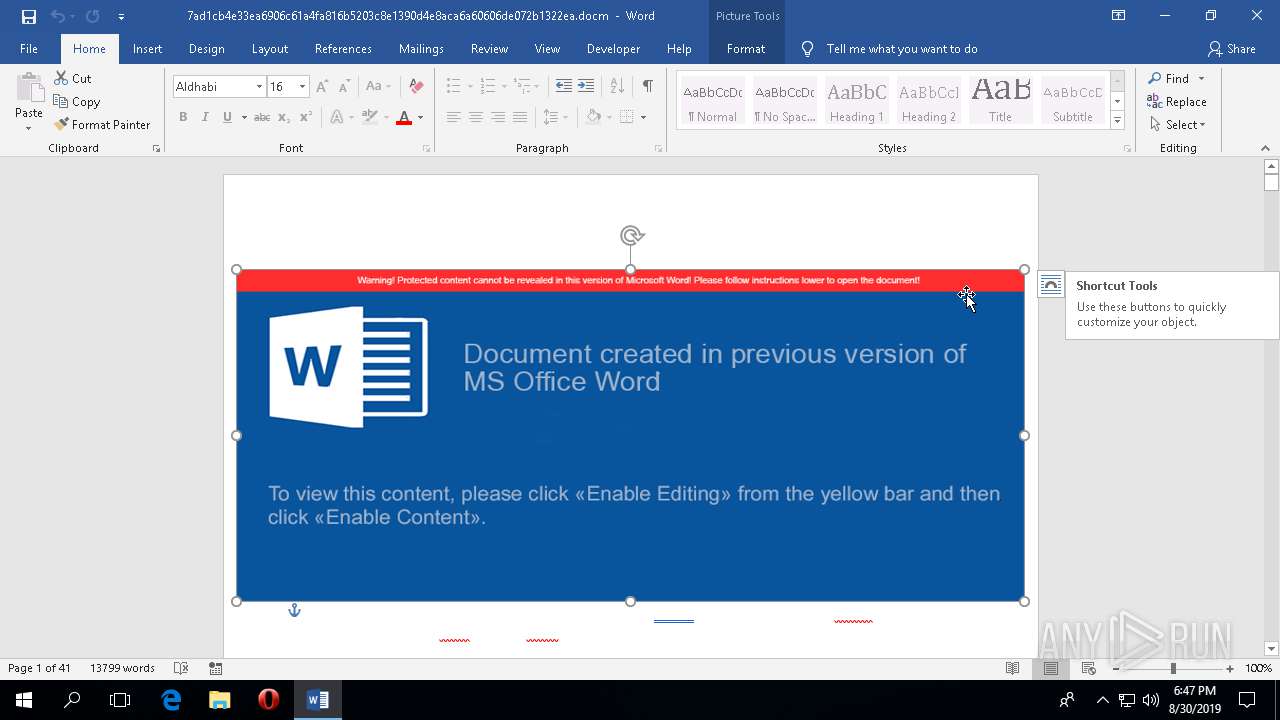
Task: Expand the Styles gallery More arrow
Action: pos(1118,121)
